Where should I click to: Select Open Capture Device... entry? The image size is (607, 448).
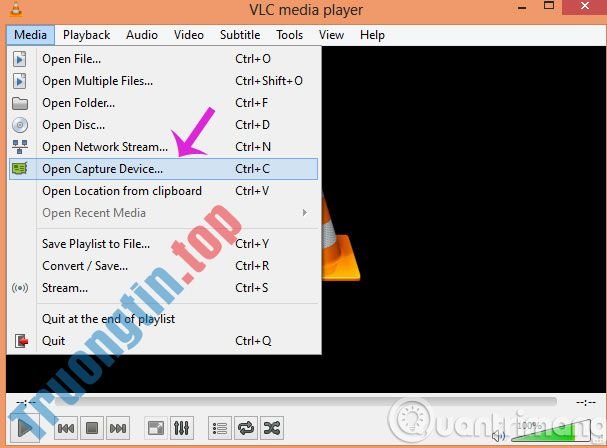pos(163,169)
